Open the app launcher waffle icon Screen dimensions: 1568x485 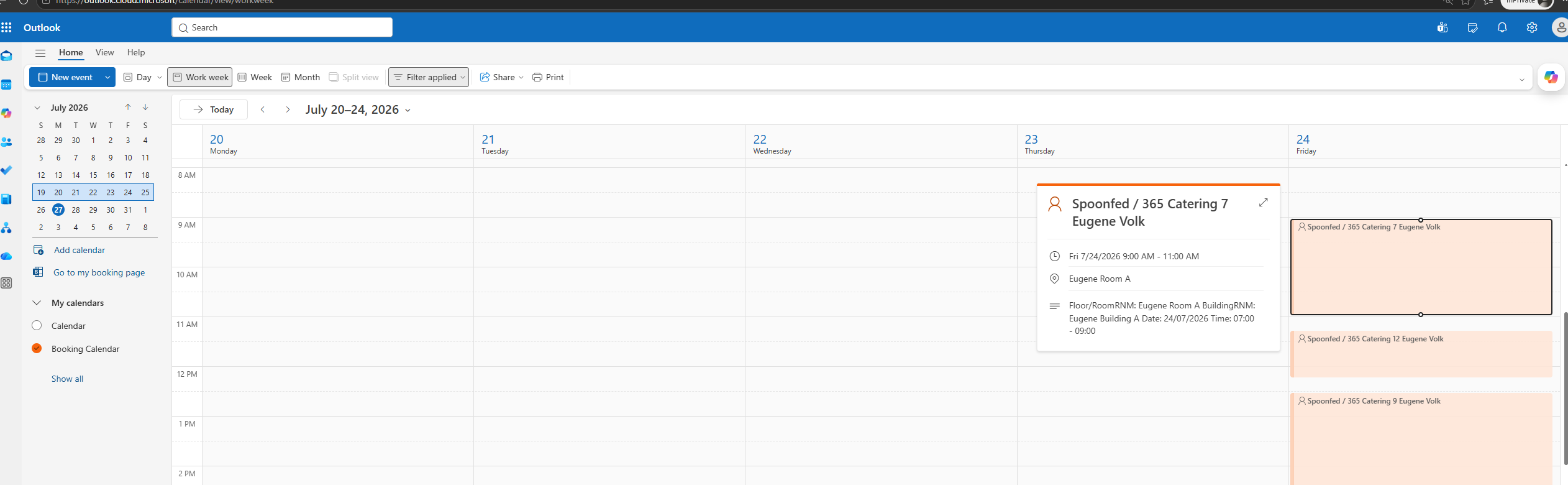(x=6, y=27)
